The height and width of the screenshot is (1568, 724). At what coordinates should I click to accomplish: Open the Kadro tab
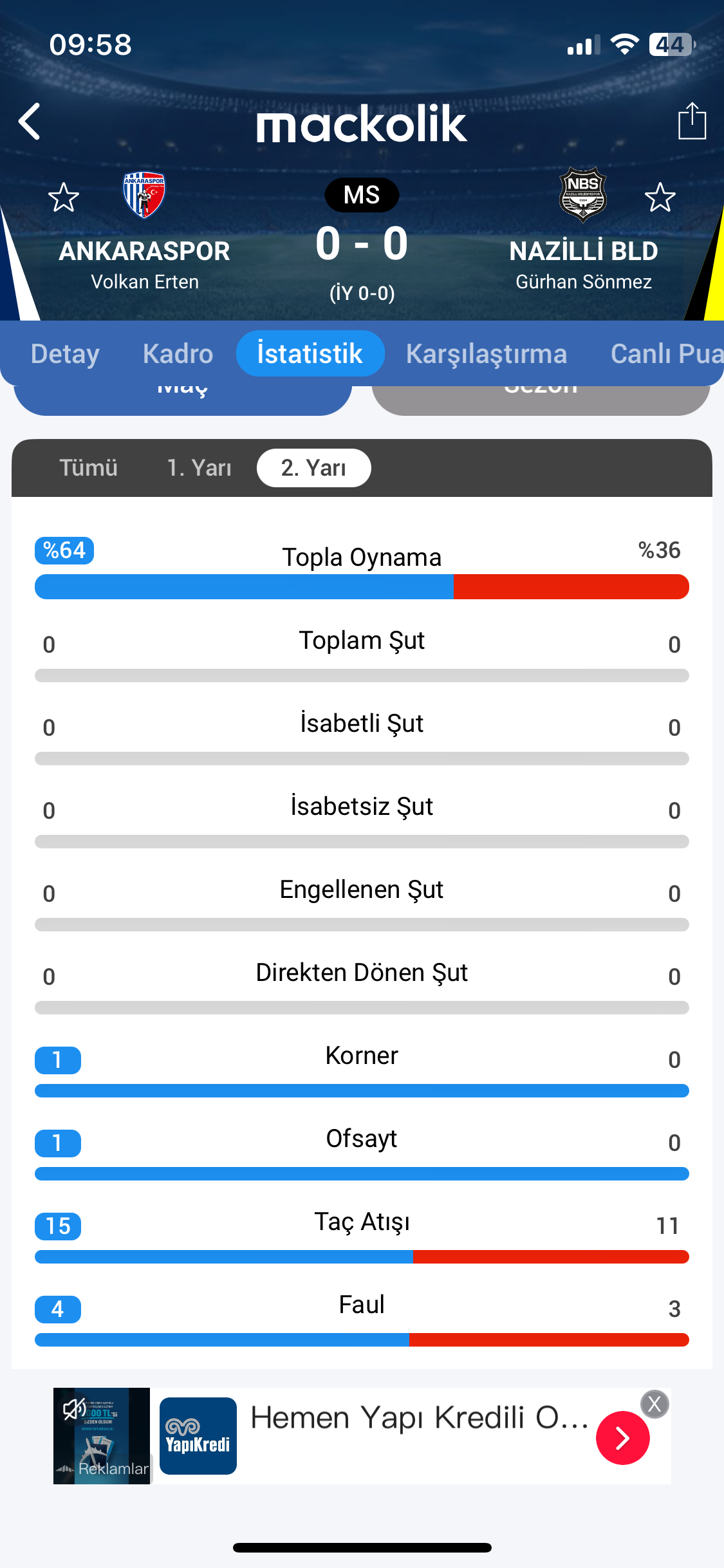[x=178, y=354]
